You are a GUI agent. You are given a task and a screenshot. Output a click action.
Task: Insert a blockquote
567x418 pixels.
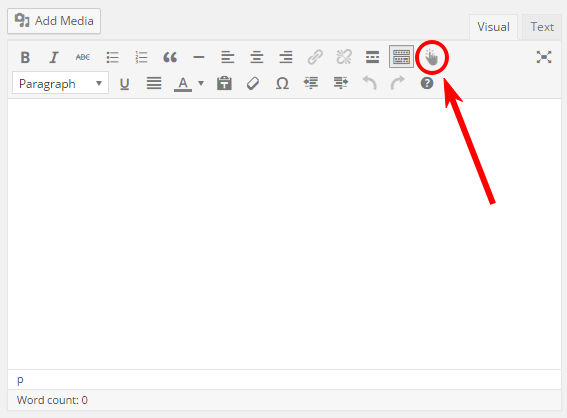[x=170, y=57]
